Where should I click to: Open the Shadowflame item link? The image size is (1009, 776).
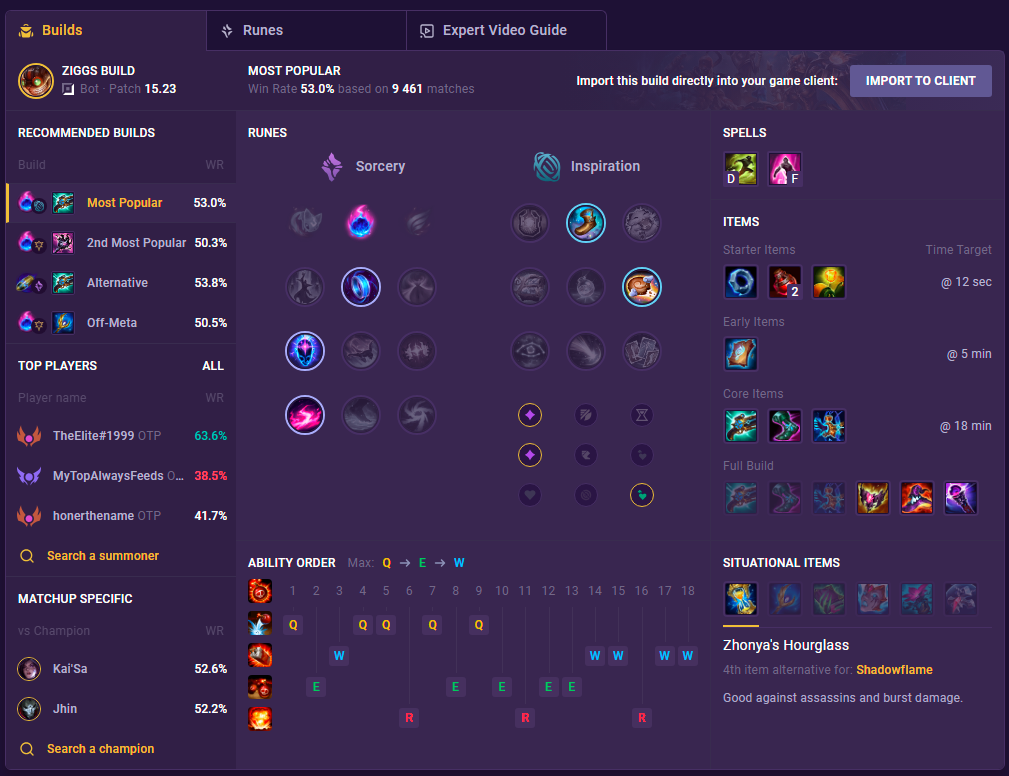[x=894, y=670]
